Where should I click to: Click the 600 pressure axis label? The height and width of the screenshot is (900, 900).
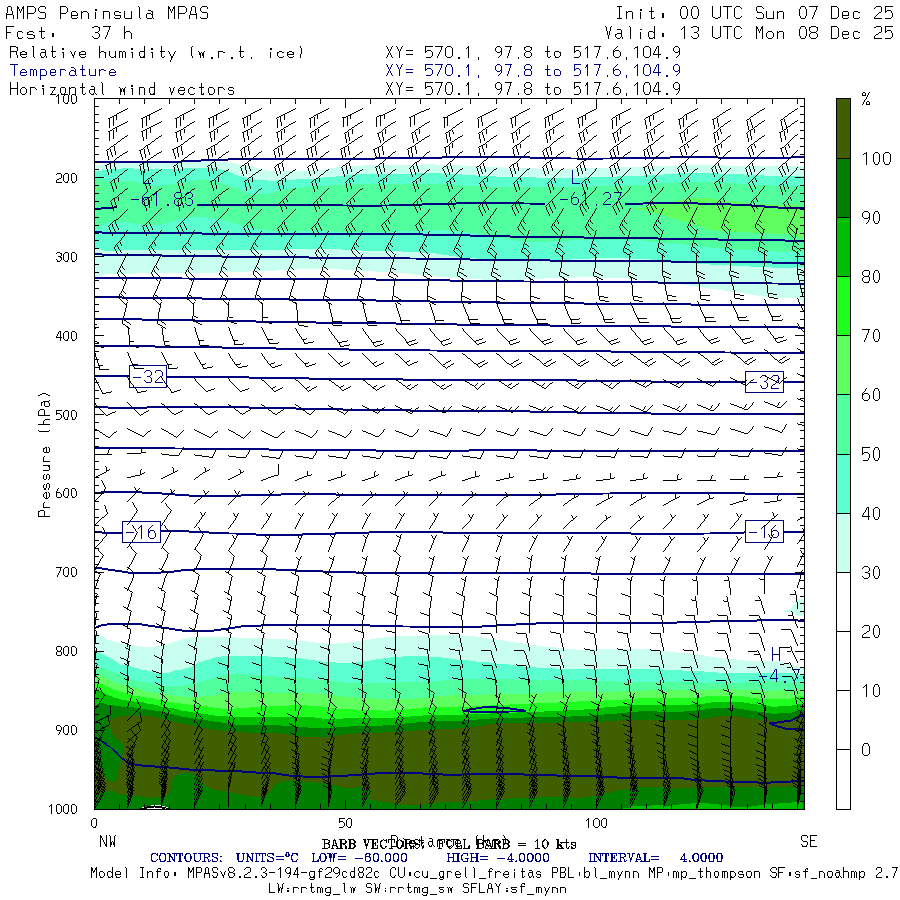[66, 493]
